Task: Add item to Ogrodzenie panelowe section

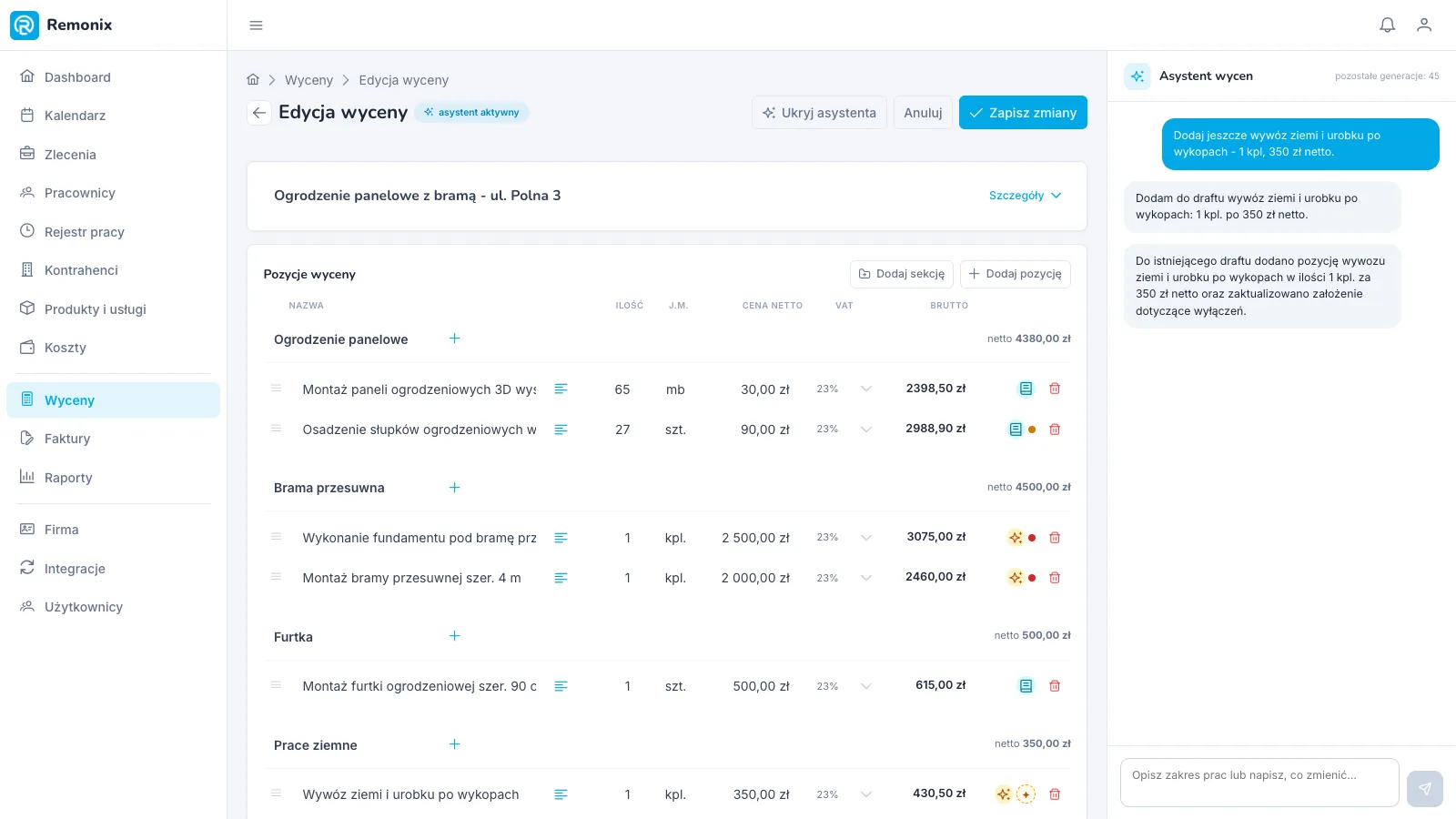Action: point(454,339)
